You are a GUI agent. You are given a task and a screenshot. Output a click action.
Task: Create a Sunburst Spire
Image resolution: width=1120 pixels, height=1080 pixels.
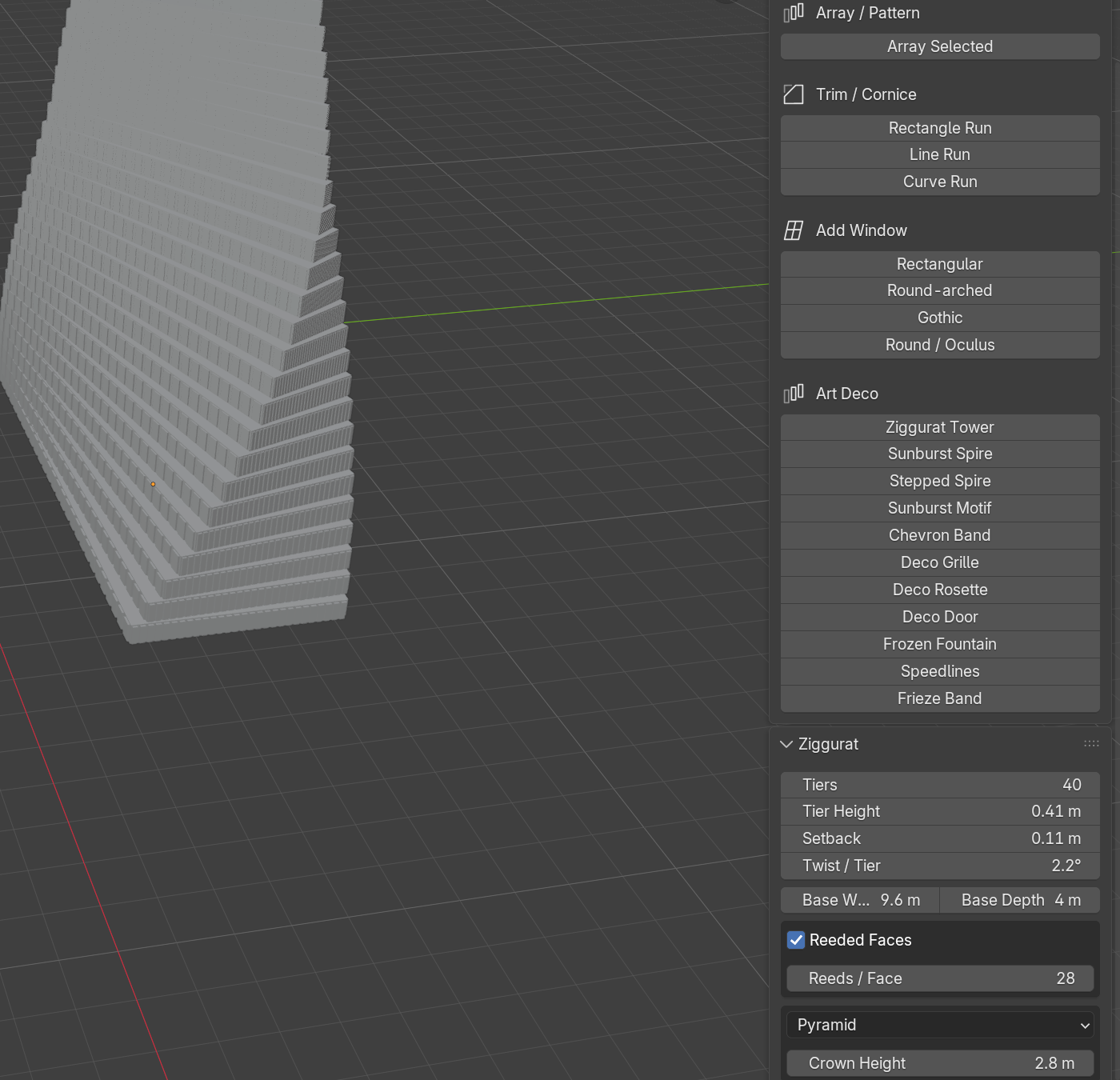click(x=940, y=454)
